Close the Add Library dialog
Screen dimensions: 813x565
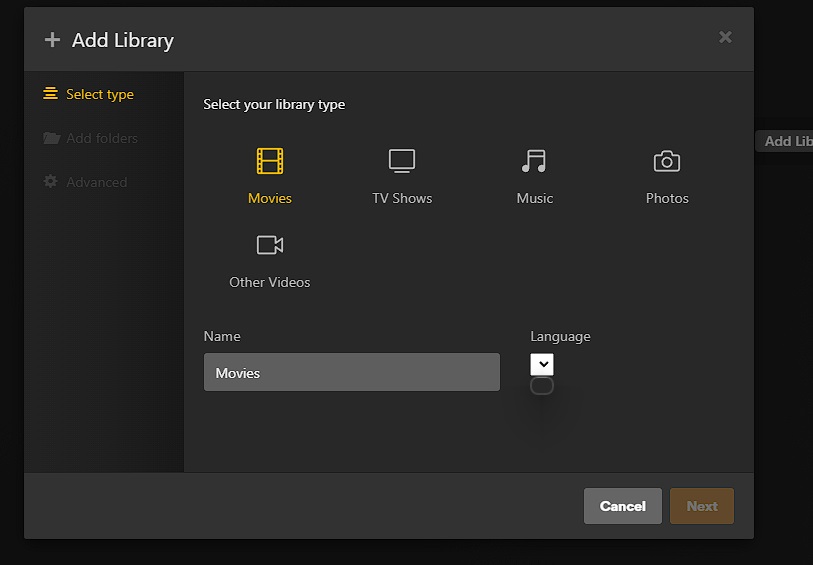click(725, 37)
